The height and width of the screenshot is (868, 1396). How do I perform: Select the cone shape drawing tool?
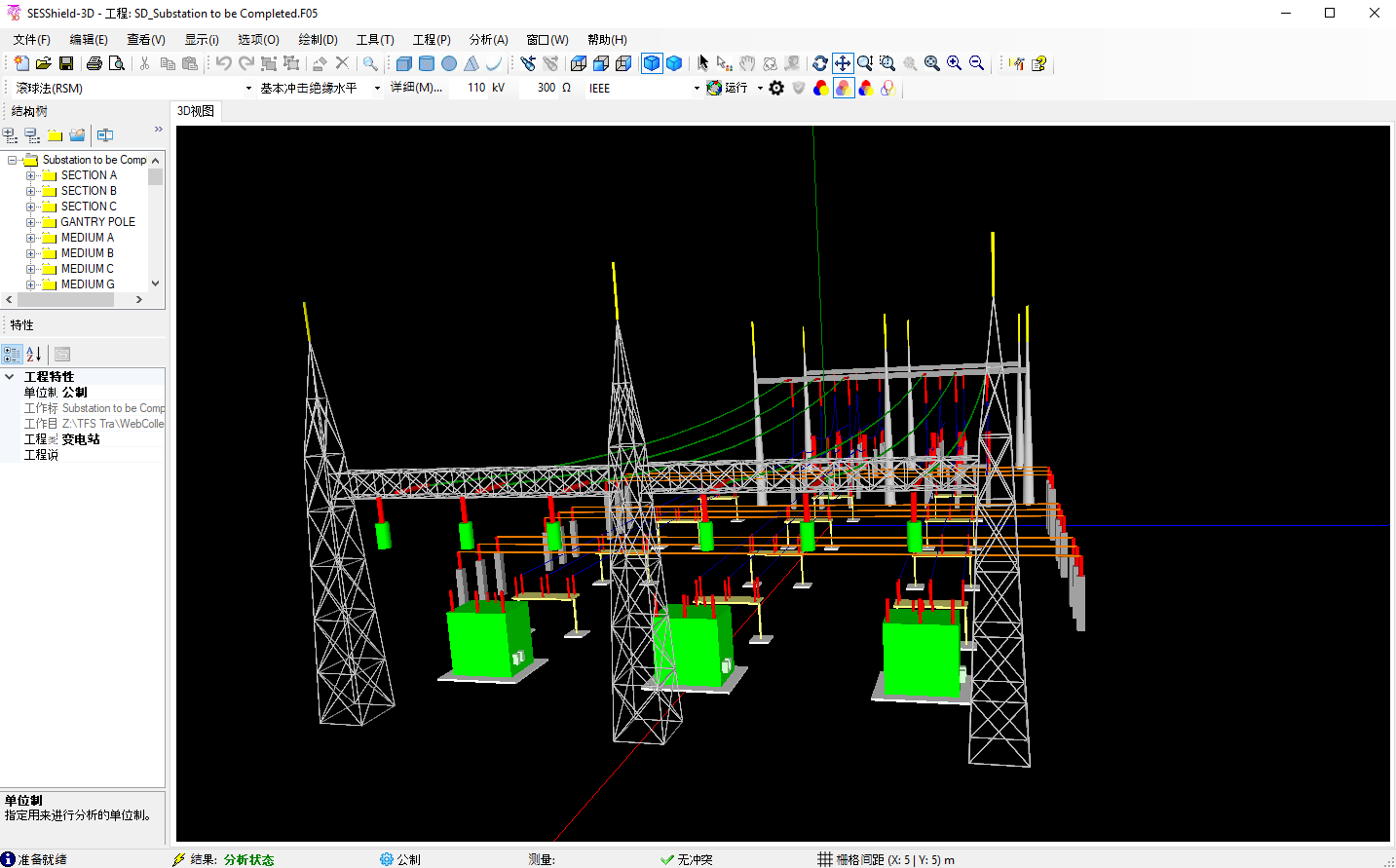click(472, 63)
